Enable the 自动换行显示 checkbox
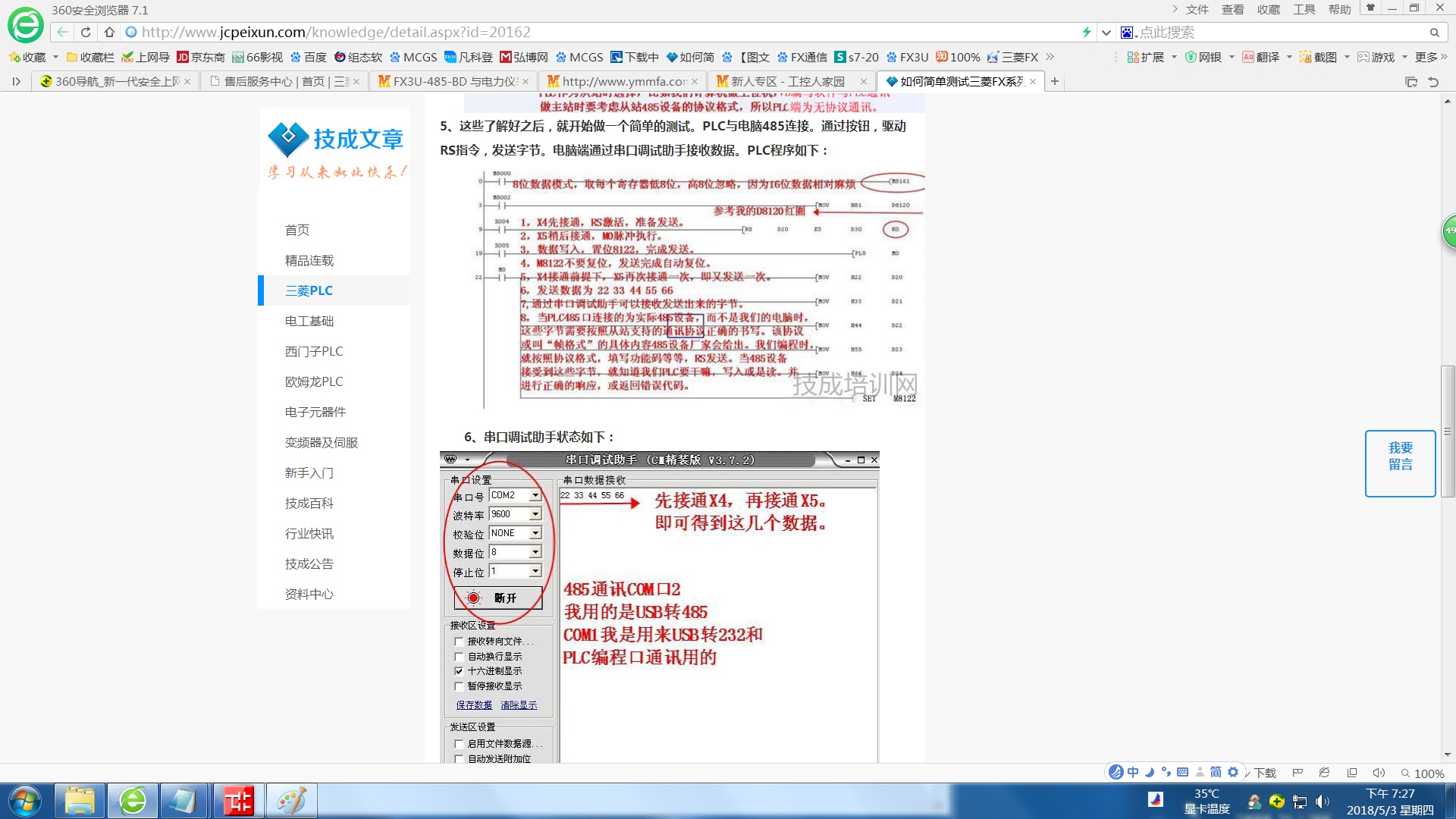 pos(459,657)
